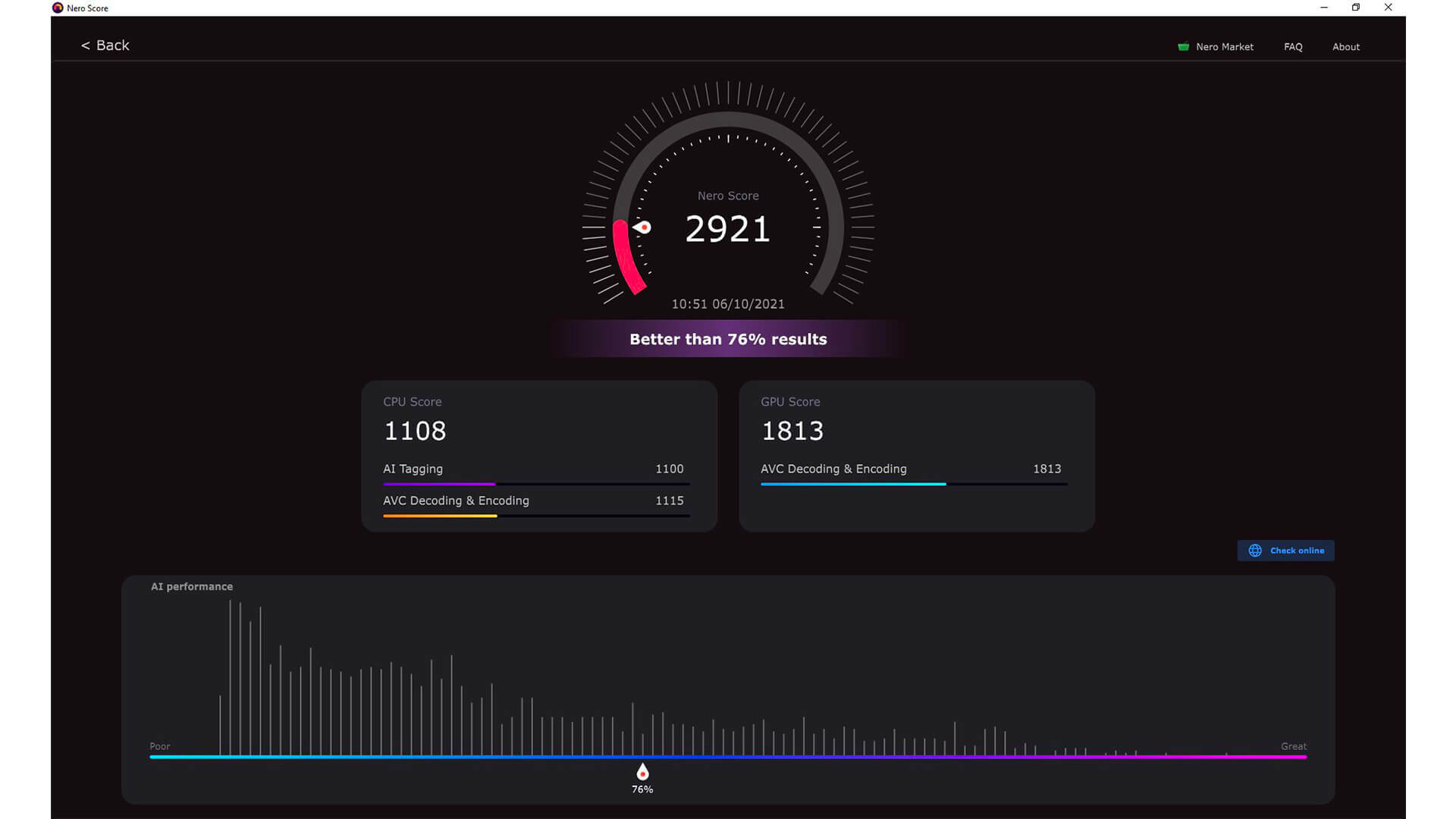Image resolution: width=1456 pixels, height=819 pixels.
Task: Minimize the Nero Score window
Action: tap(1324, 8)
